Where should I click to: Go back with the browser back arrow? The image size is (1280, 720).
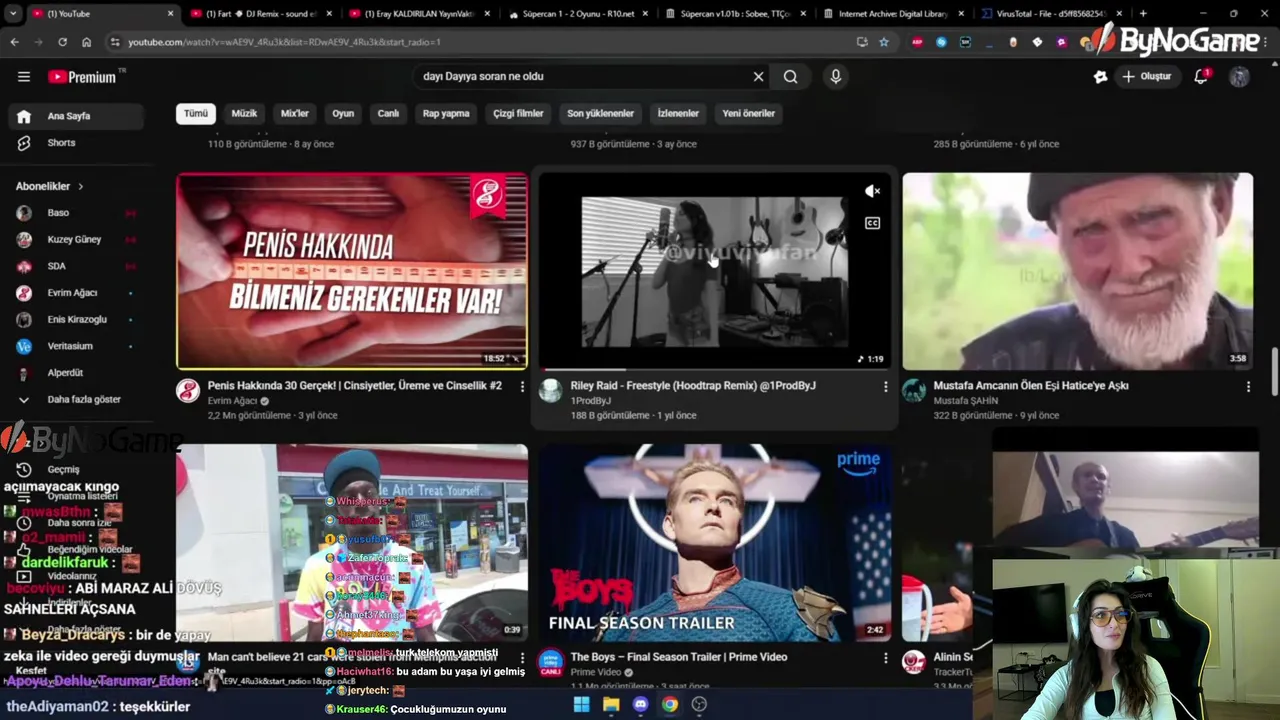tap(14, 42)
